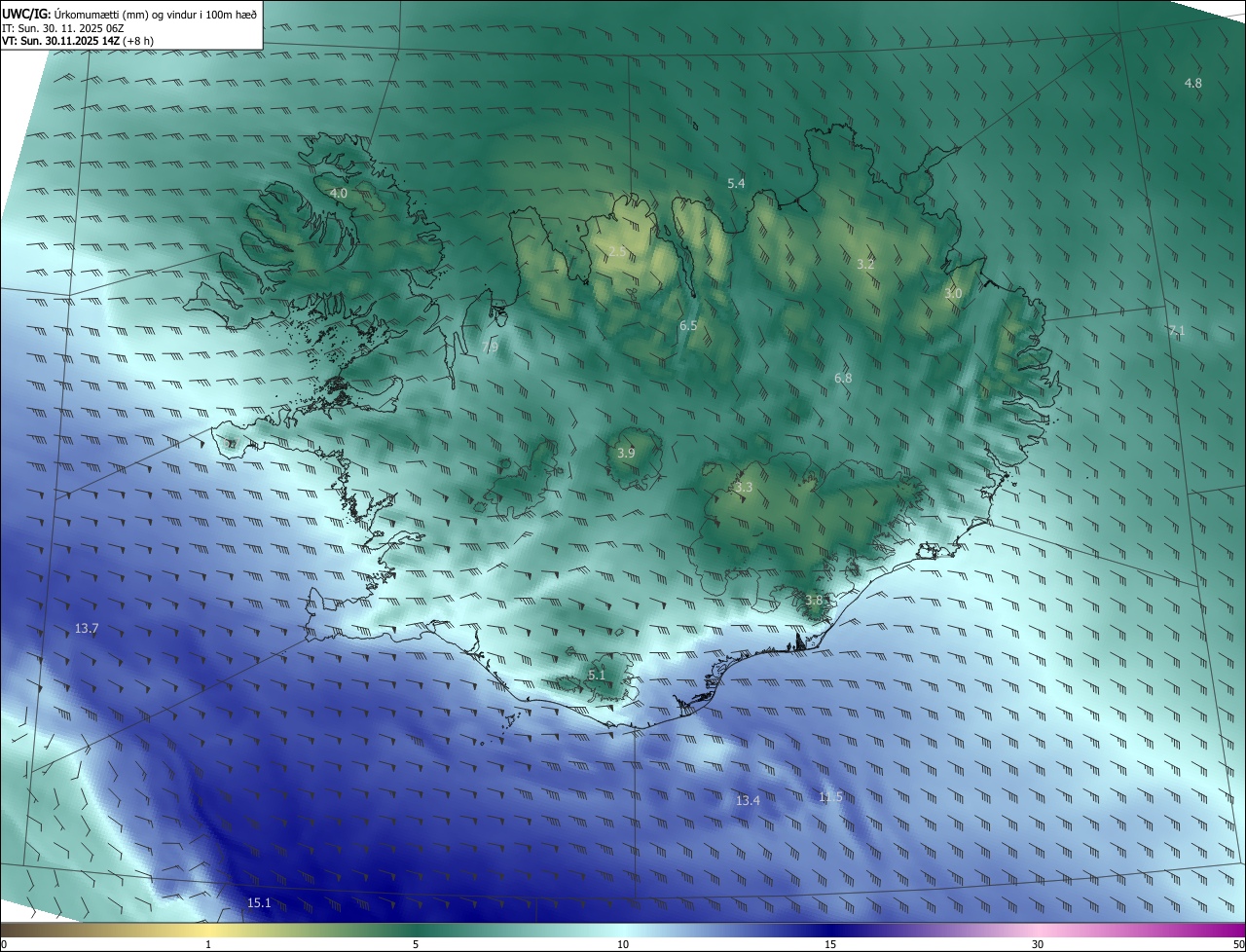1246x952 pixels.
Task: Click the 11.5 value south of Iceland
Action: (830, 797)
